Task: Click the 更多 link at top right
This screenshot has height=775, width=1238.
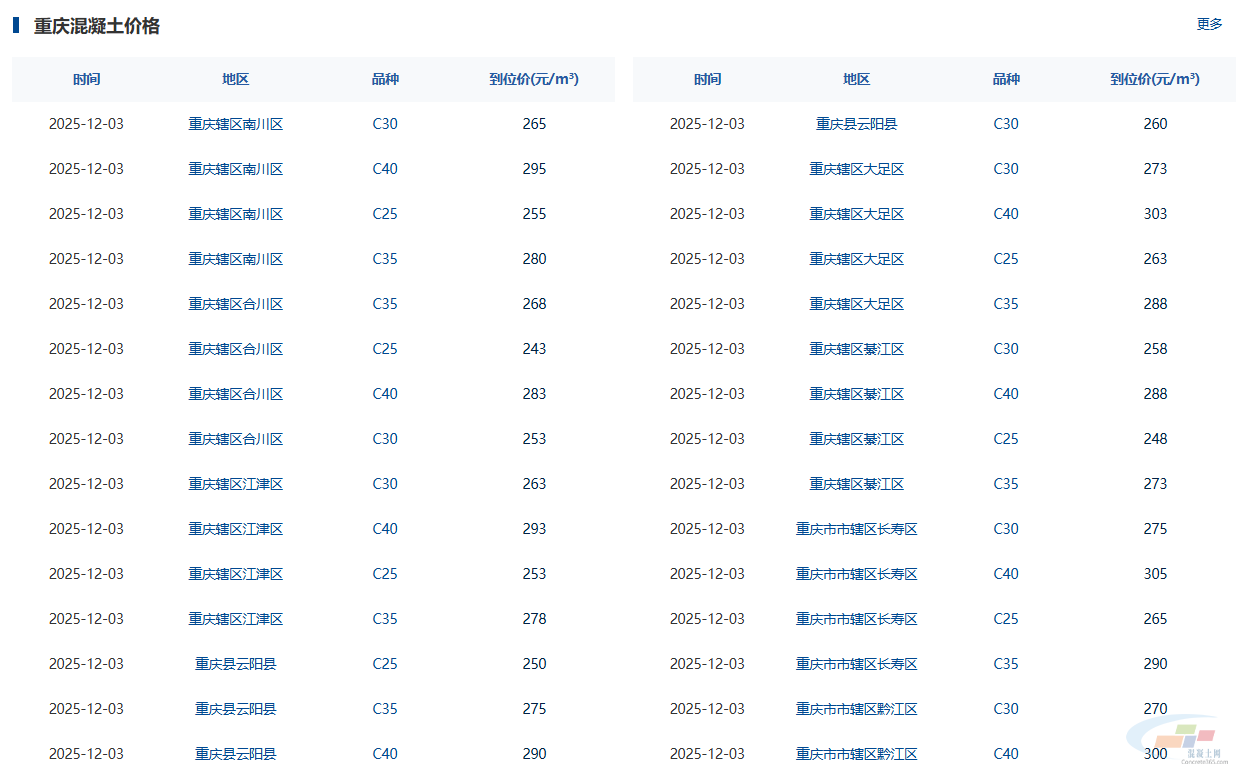Action: (1209, 24)
